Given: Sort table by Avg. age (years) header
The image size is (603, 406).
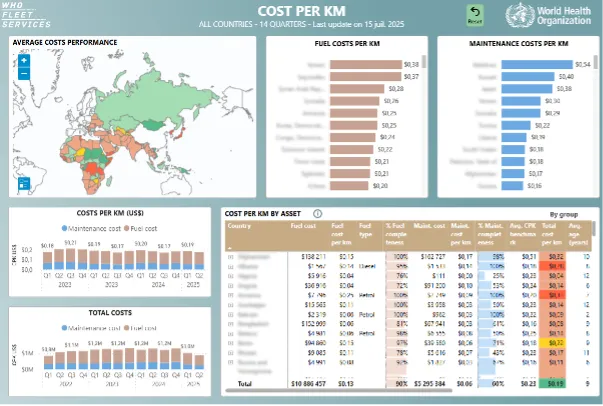Looking at the screenshot, I should pos(578,234).
